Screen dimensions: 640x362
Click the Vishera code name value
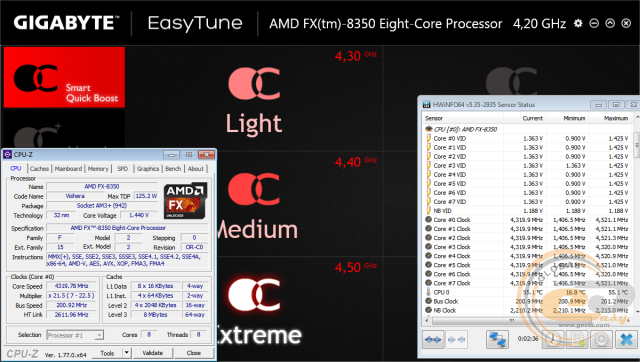click(75, 196)
